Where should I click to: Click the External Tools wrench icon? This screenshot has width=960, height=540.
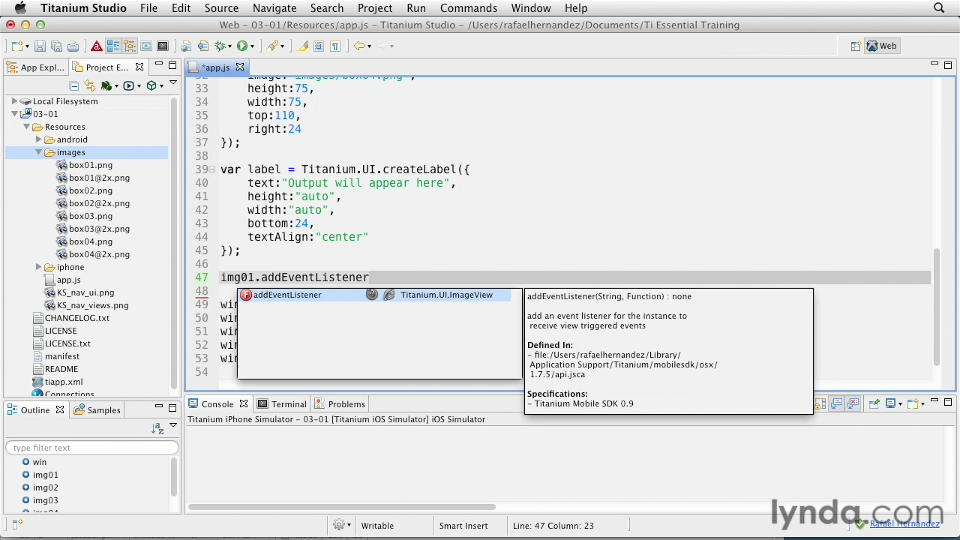272,46
